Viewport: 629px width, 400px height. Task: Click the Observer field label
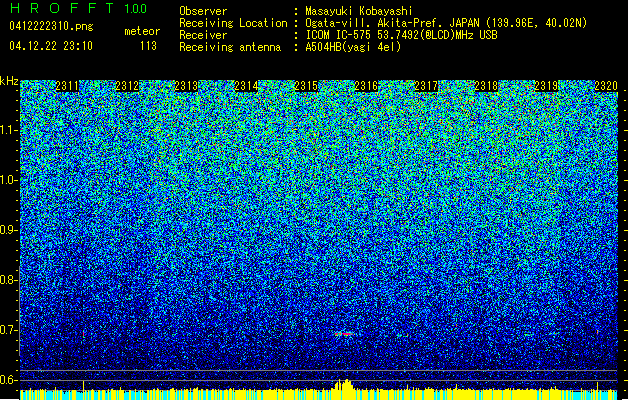(x=203, y=11)
